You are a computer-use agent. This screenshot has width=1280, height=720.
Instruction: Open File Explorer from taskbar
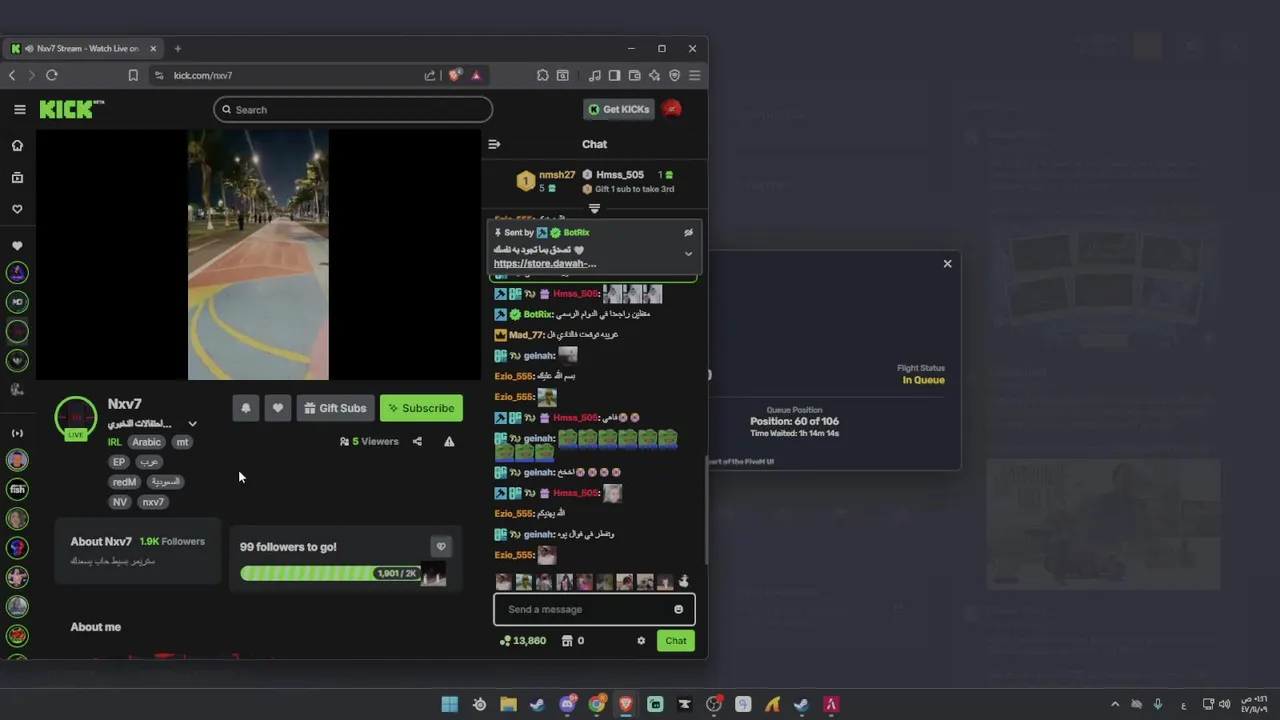[x=508, y=704]
